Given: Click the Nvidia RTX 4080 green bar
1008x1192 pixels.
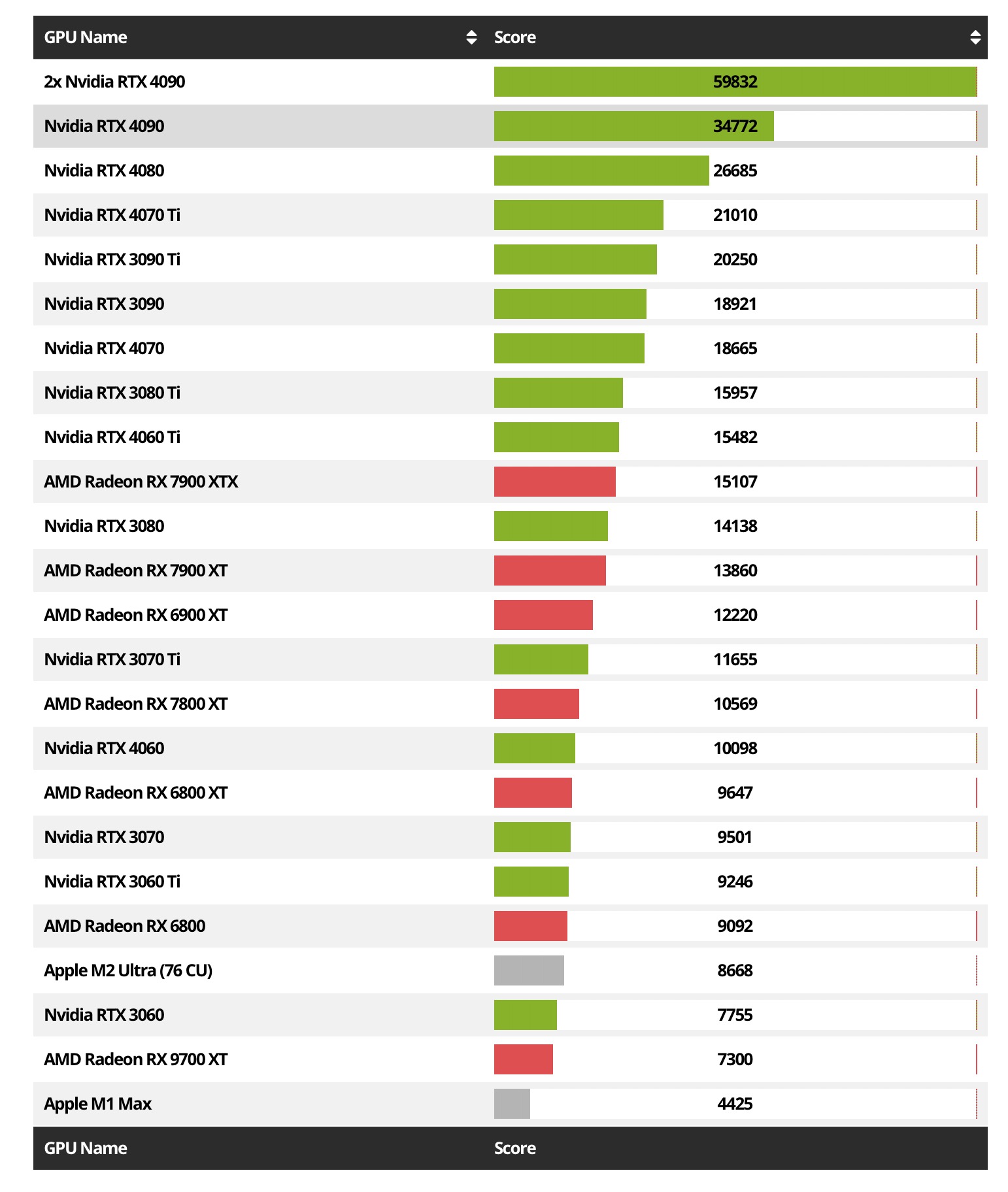Looking at the screenshot, I should [x=601, y=171].
